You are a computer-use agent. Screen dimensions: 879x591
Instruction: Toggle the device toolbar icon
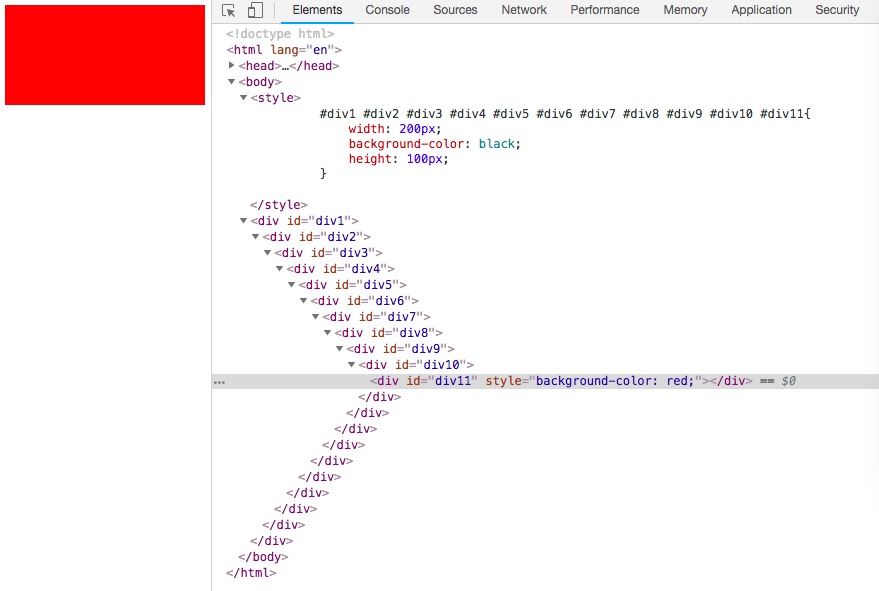pos(255,10)
